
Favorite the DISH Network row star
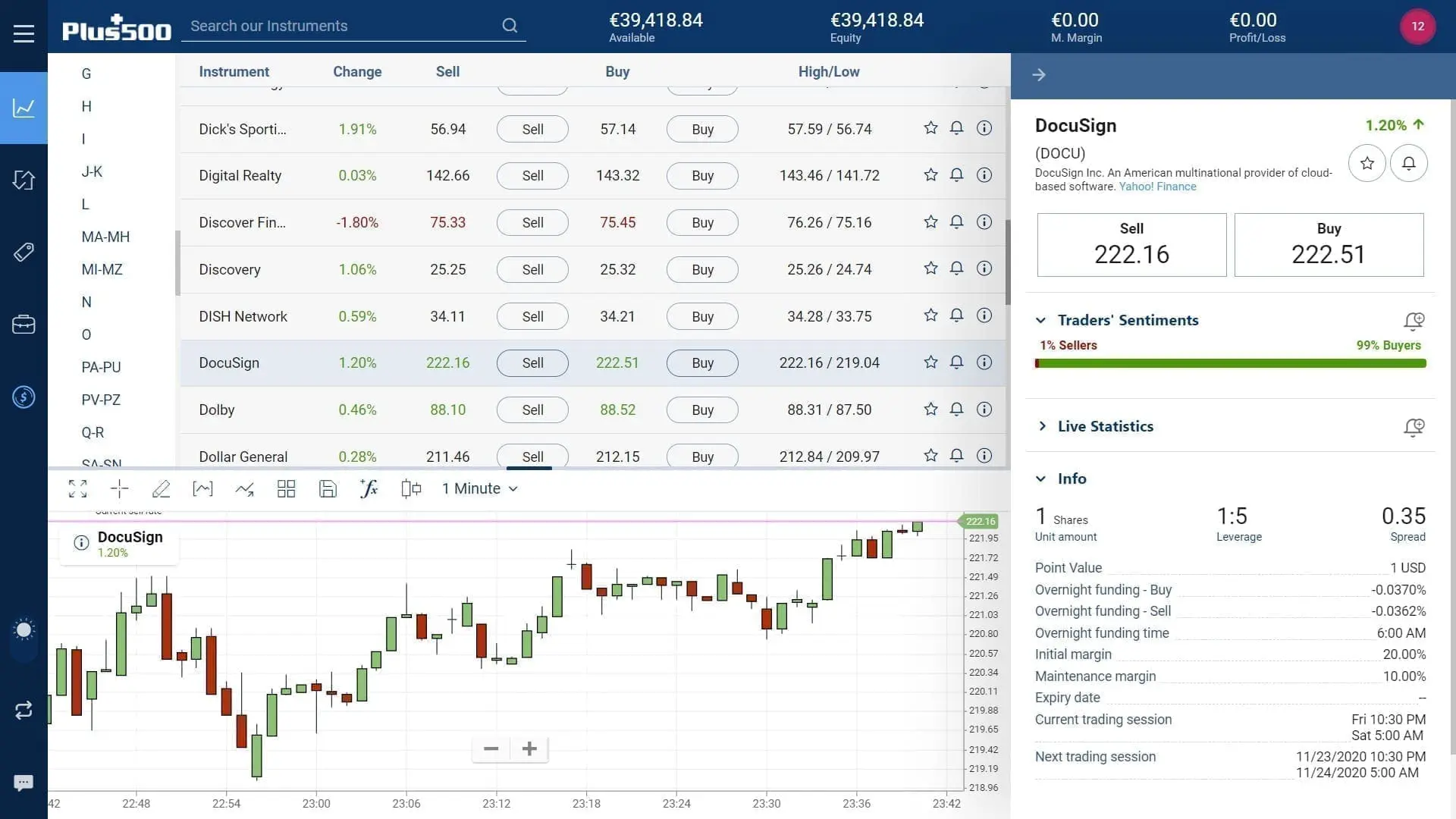coord(930,315)
